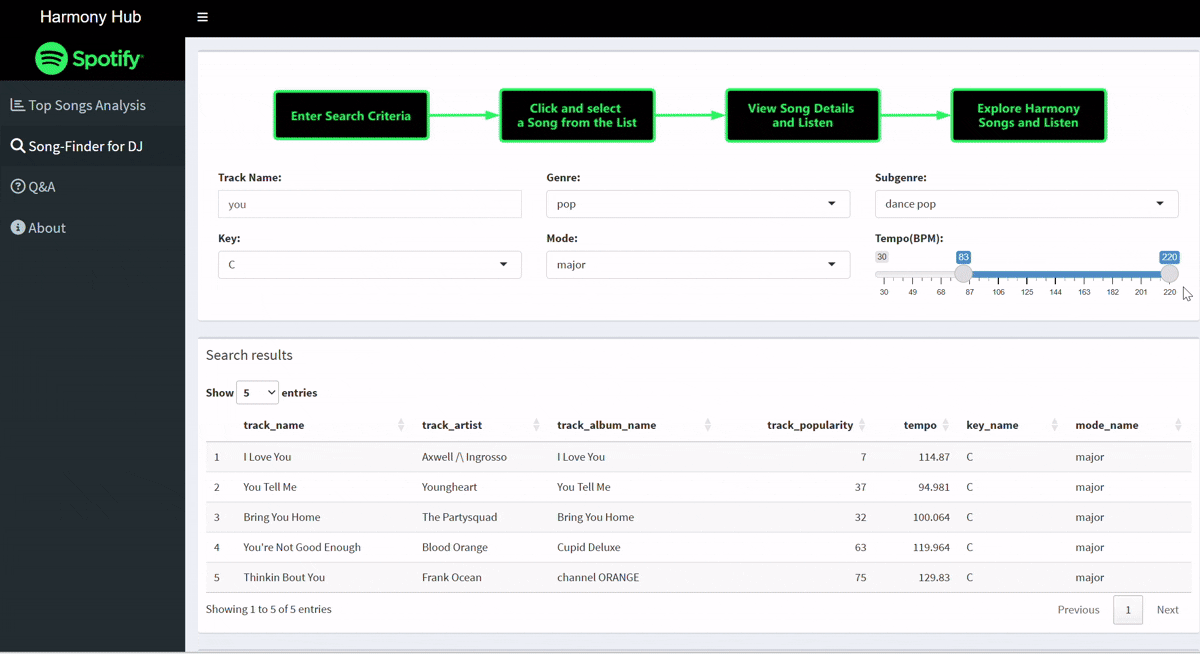1200x654 pixels.
Task: Click the Search results heading
Action: click(x=249, y=355)
